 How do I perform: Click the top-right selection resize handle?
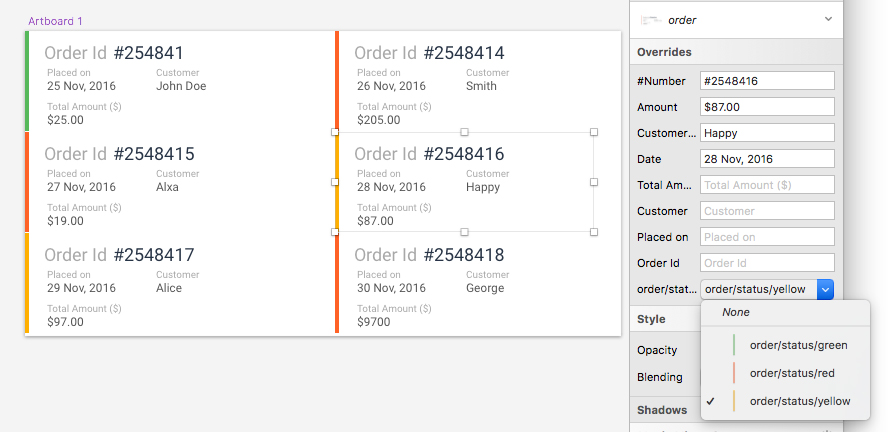[594, 132]
